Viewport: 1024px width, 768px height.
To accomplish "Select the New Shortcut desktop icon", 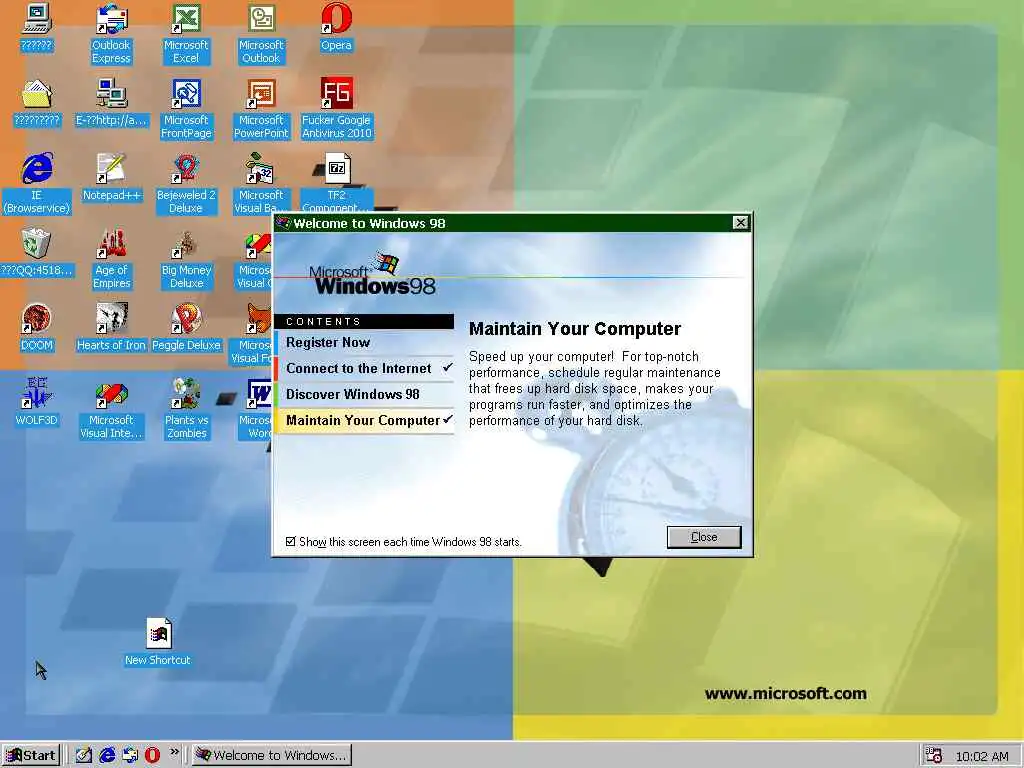I will [158, 643].
